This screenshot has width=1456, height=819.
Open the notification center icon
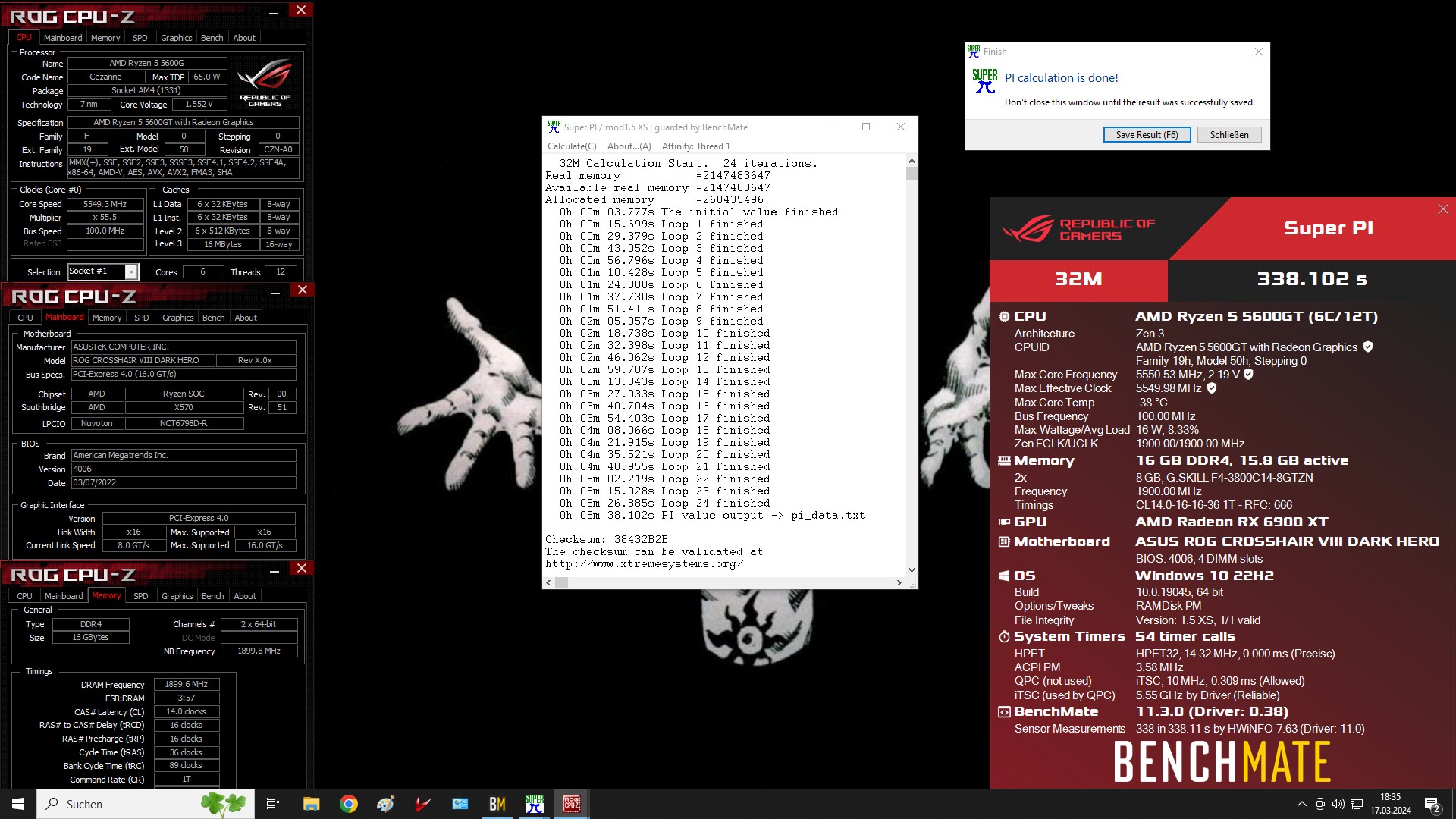pos(1432,804)
